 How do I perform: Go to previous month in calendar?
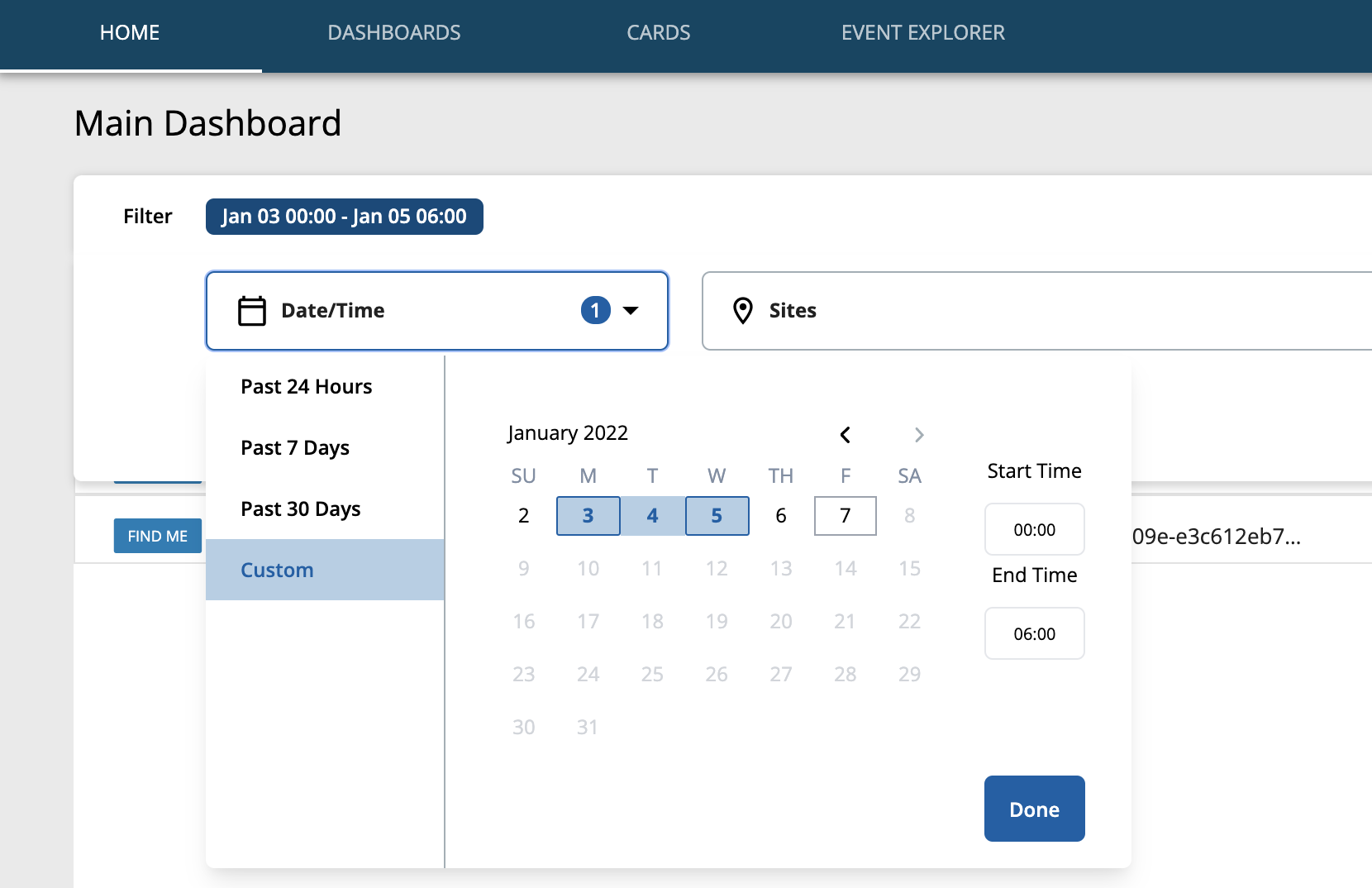pos(845,434)
